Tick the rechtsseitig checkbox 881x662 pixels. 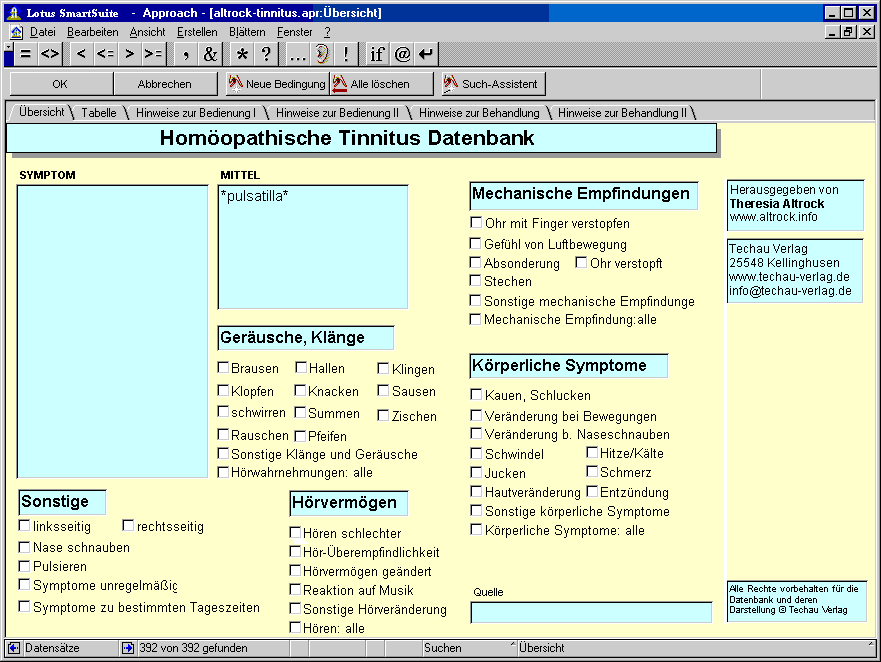[128, 525]
